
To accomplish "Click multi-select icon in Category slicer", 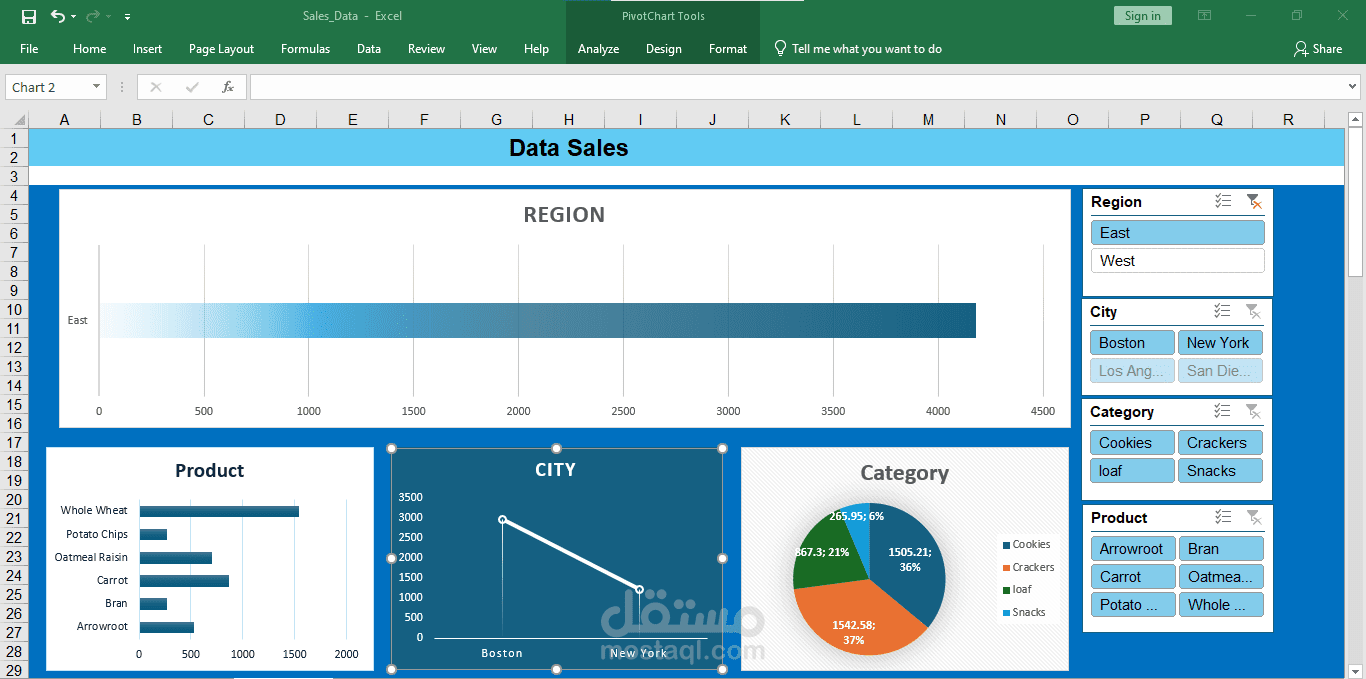I will (1222, 411).
